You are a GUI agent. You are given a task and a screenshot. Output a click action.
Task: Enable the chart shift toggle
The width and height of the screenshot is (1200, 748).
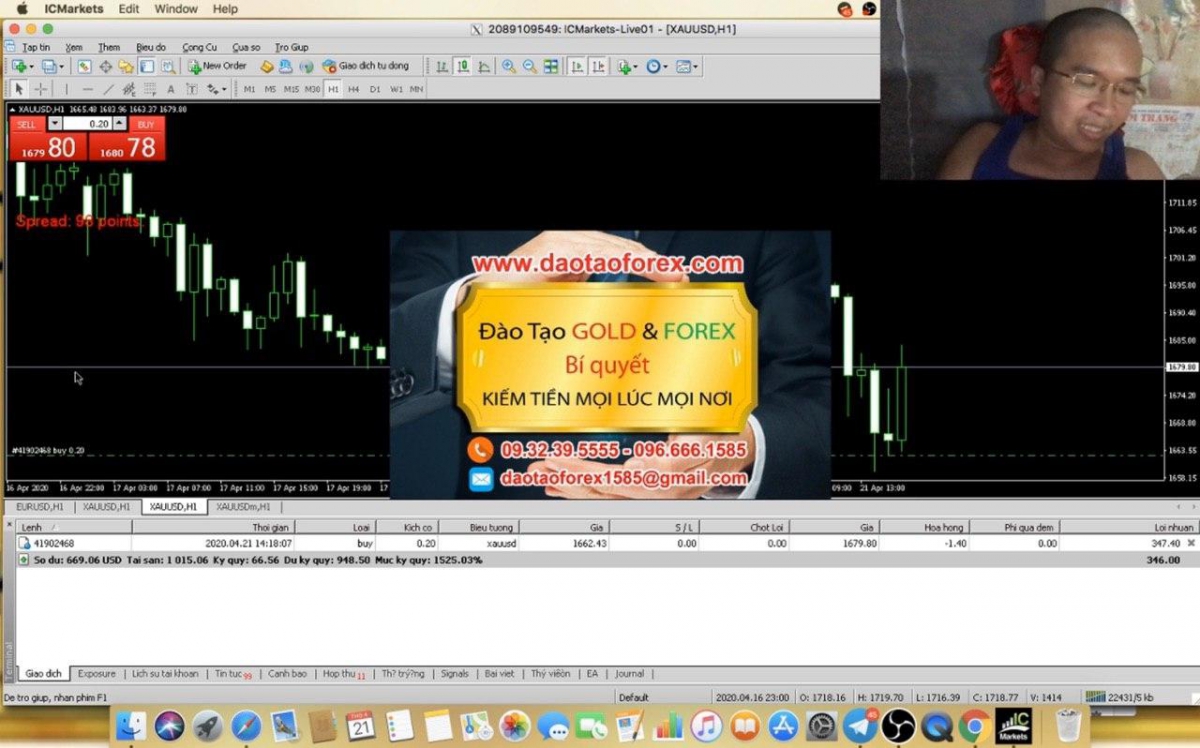598,67
